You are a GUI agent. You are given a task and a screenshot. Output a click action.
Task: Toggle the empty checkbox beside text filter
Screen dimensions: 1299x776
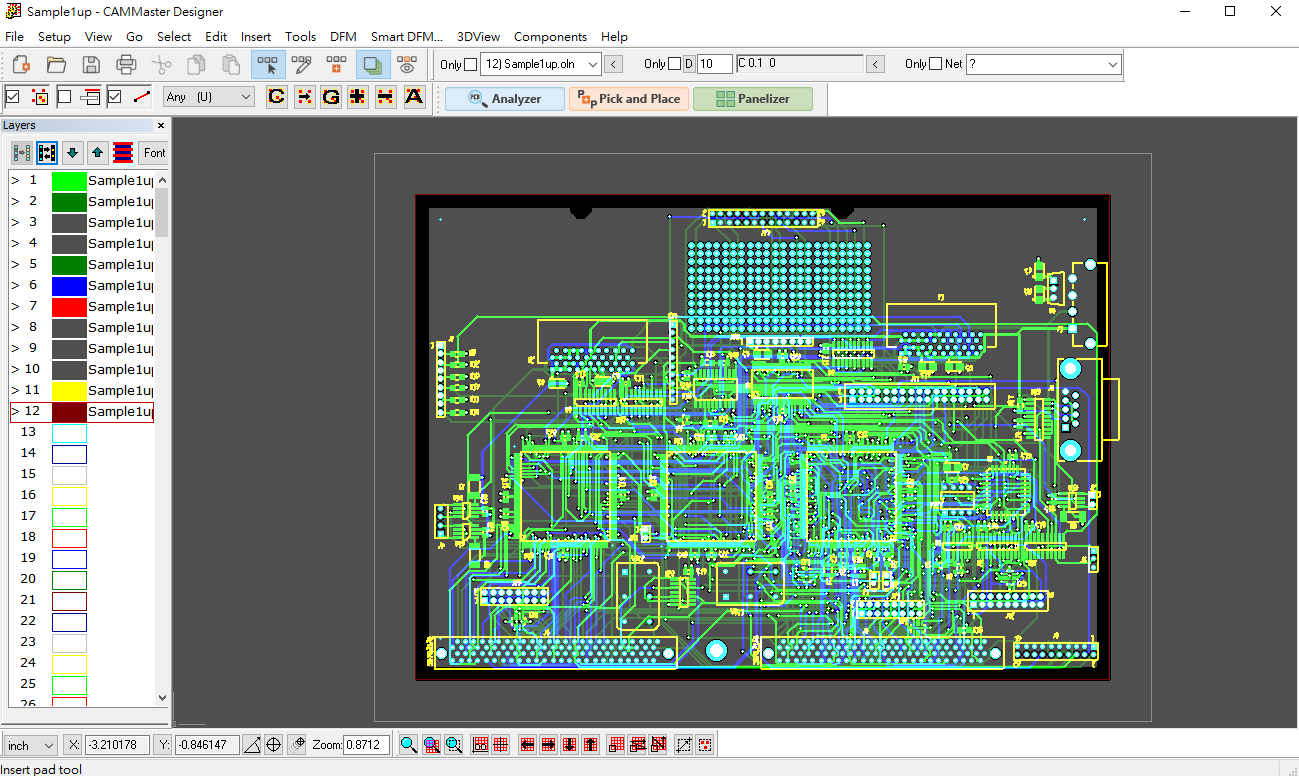(x=64, y=97)
